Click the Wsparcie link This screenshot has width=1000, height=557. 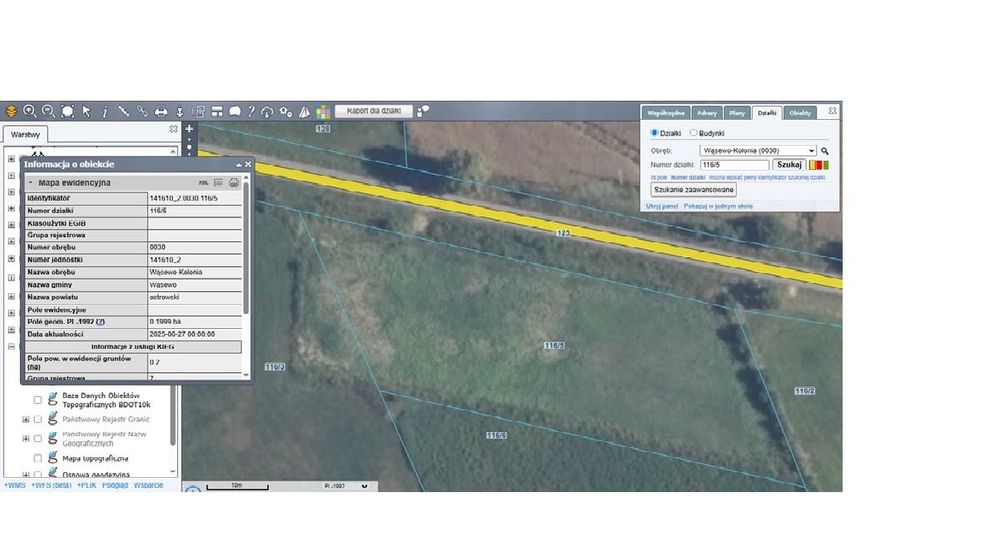(x=148, y=486)
